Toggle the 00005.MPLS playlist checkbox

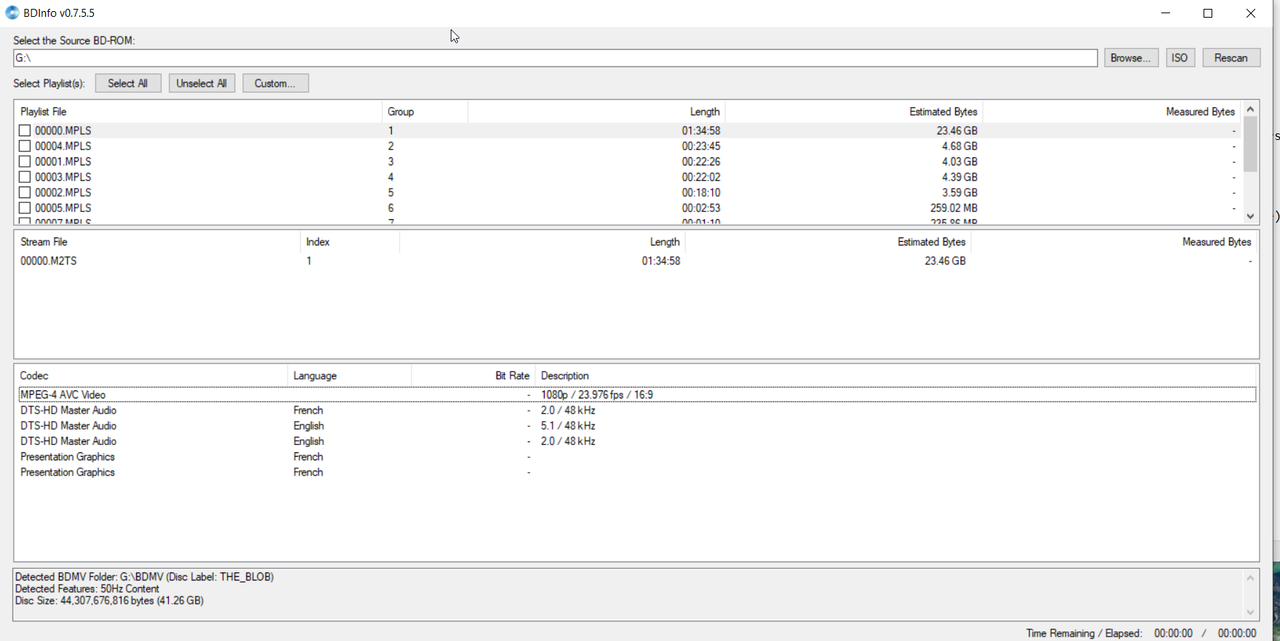tap(25, 208)
